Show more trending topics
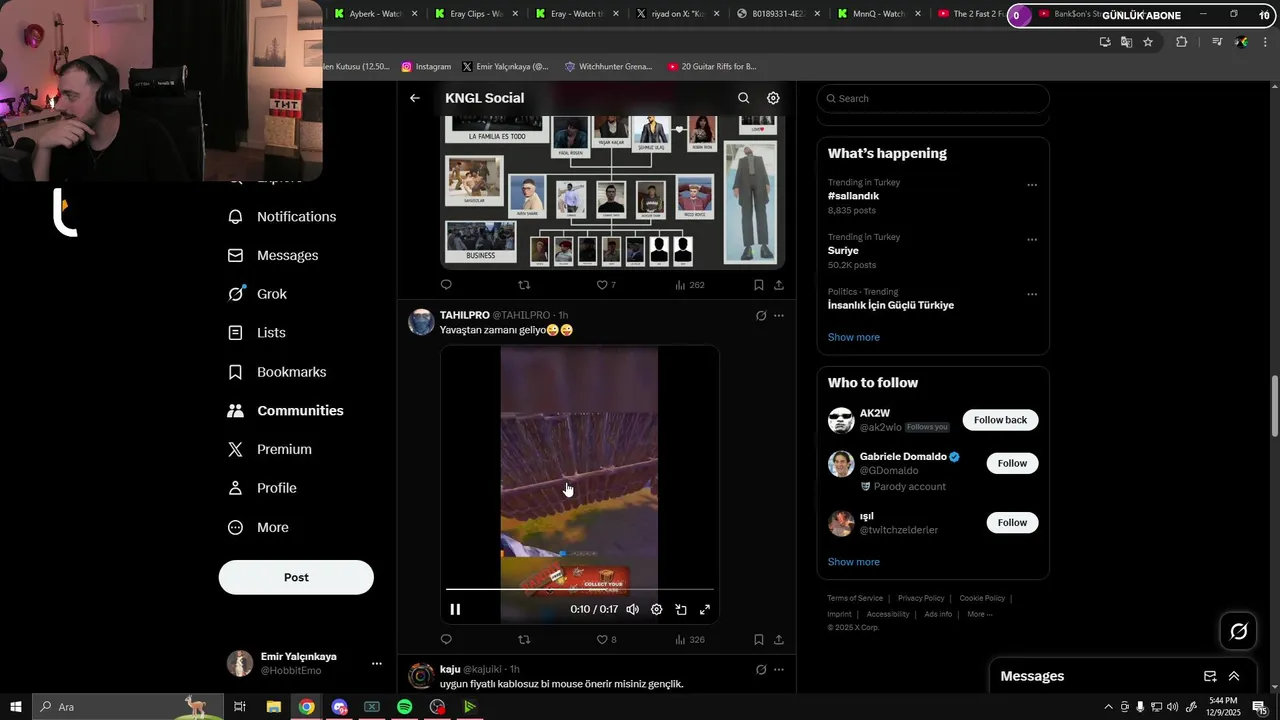Screen dimensions: 1280x720 coord(854,337)
